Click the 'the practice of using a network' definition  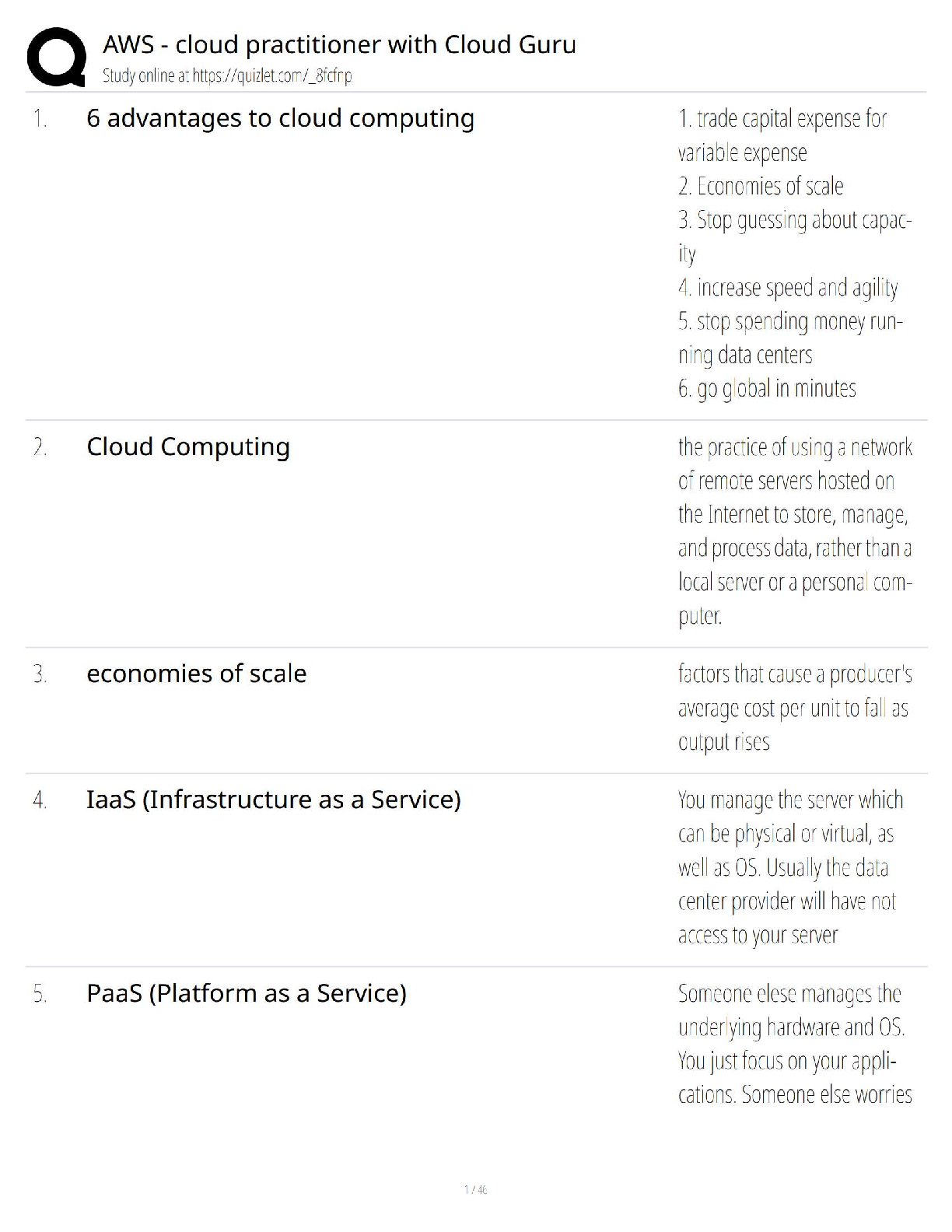pos(794,447)
